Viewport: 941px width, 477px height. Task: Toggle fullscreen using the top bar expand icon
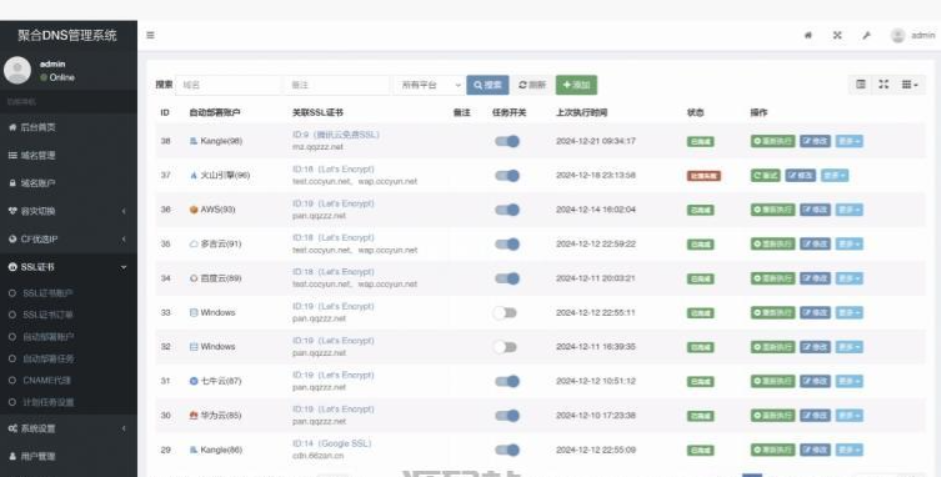point(837,35)
